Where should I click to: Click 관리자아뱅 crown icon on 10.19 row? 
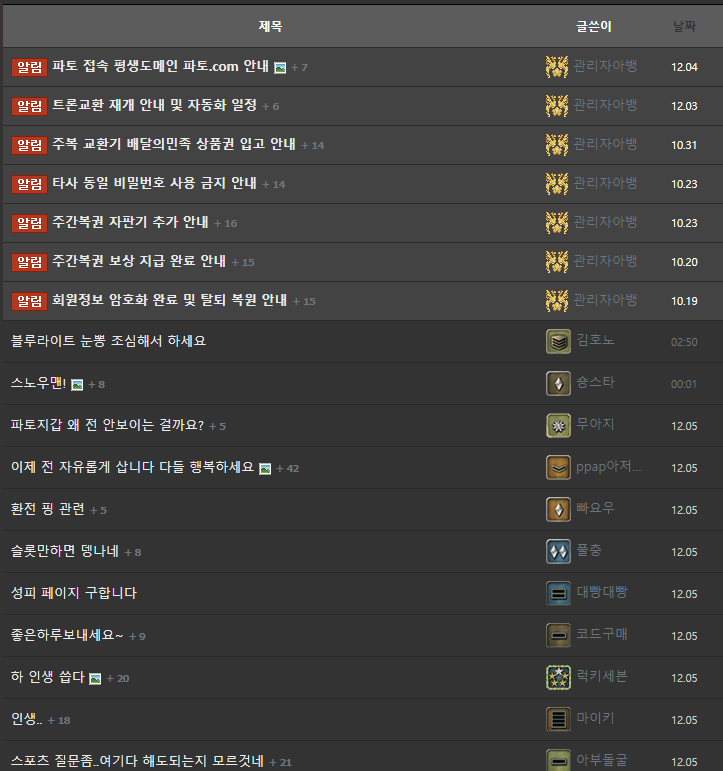coord(557,300)
